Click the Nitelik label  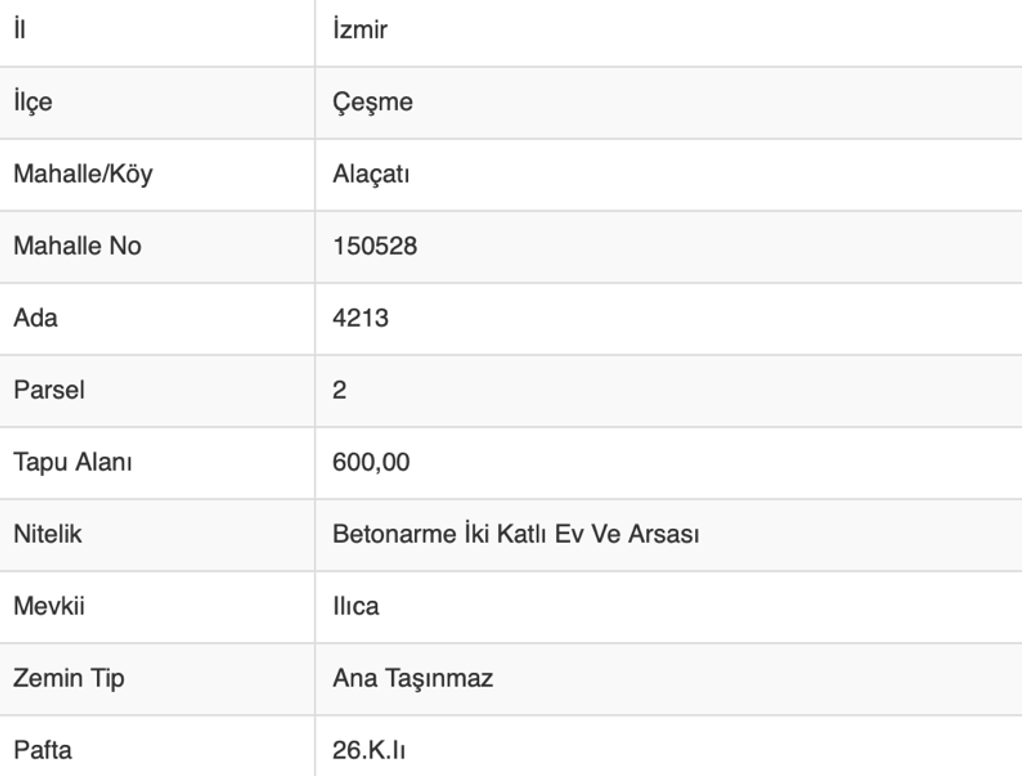pyautogui.click(x=47, y=534)
